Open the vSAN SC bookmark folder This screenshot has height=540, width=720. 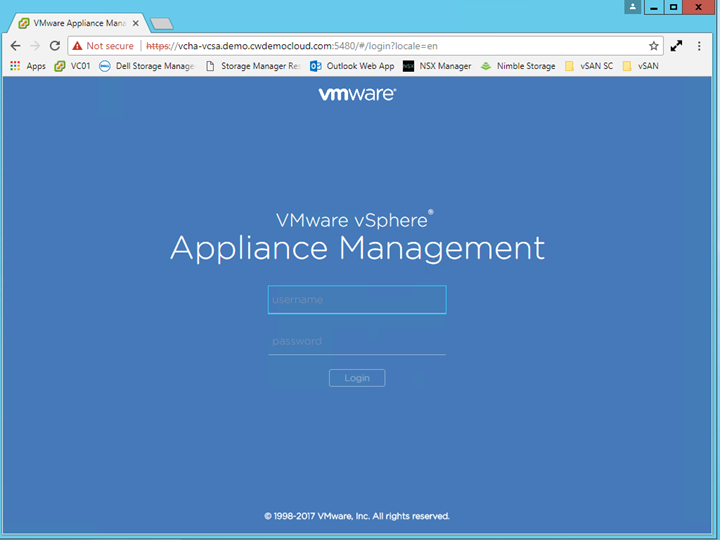(x=589, y=66)
